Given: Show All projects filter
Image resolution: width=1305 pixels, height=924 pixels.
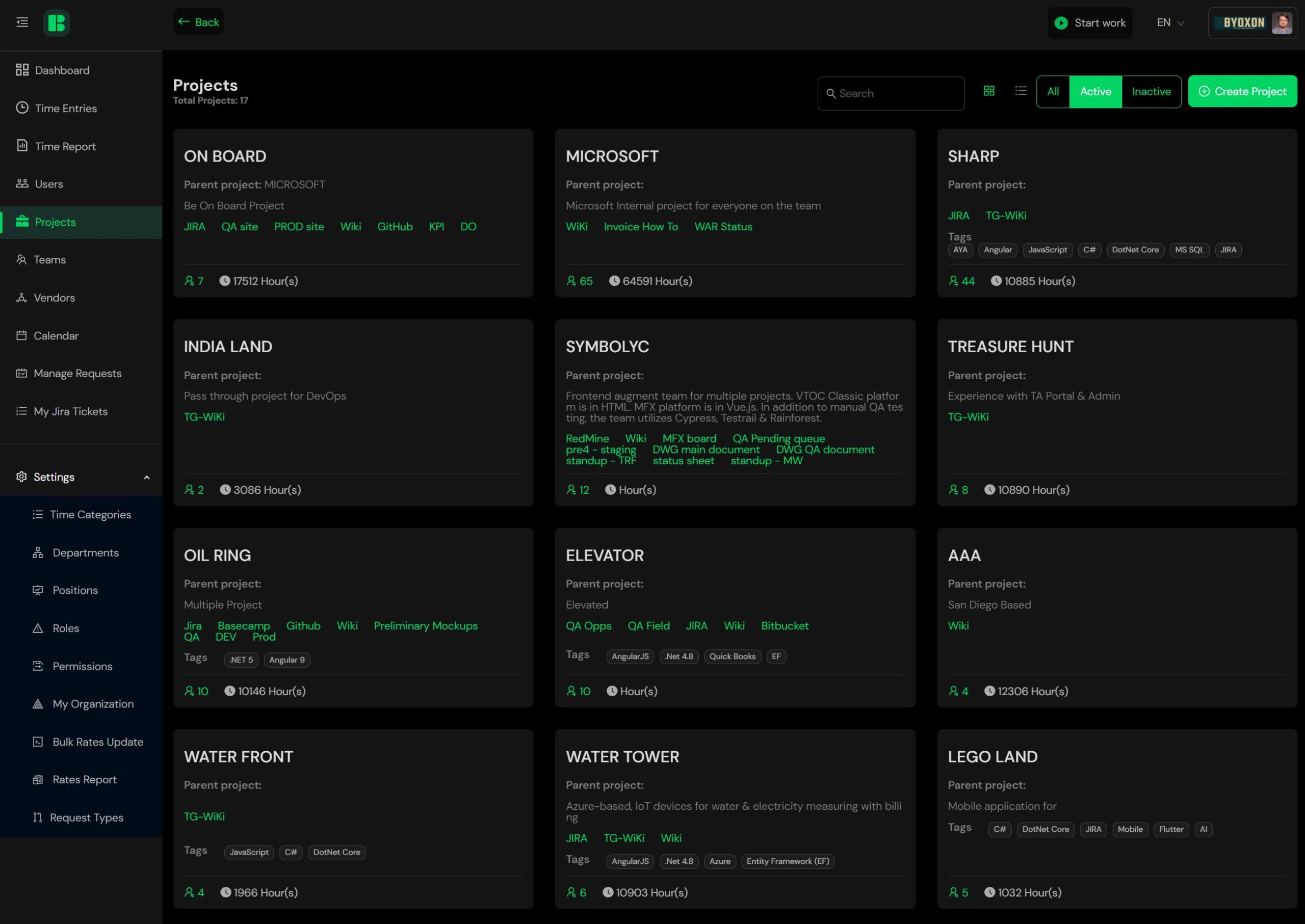Looking at the screenshot, I should tap(1053, 92).
